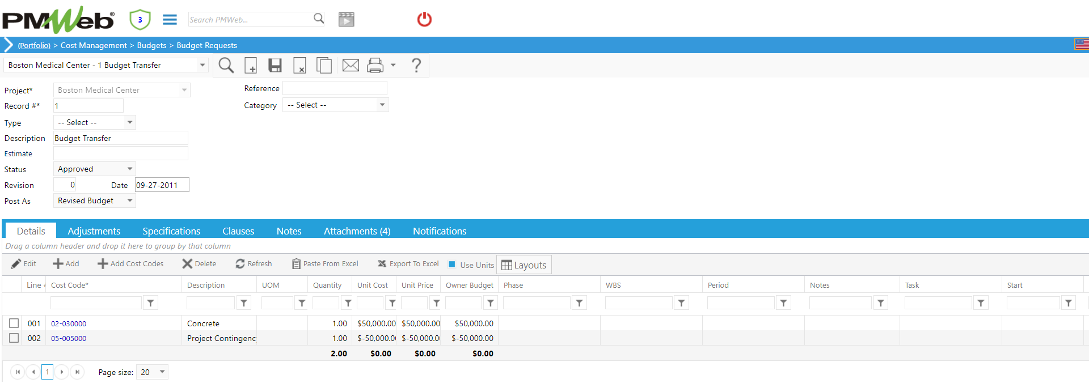This screenshot has height=383, width=1089.
Task: Check the row 001 Concrete checkbox
Action: pyautogui.click(x=14, y=323)
